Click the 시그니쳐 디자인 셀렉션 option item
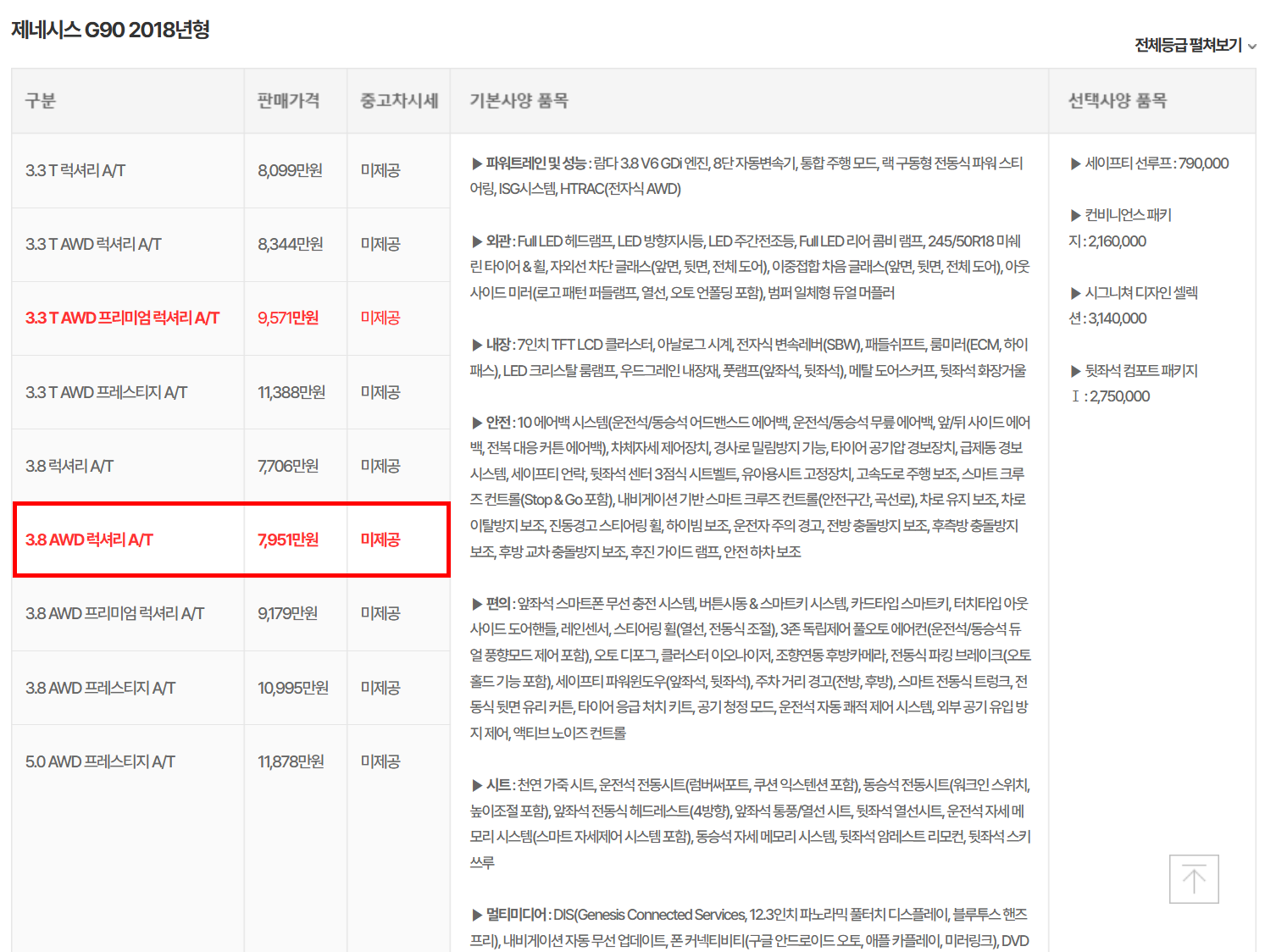The width and height of the screenshot is (1265, 952). pyautogui.click(x=1134, y=306)
